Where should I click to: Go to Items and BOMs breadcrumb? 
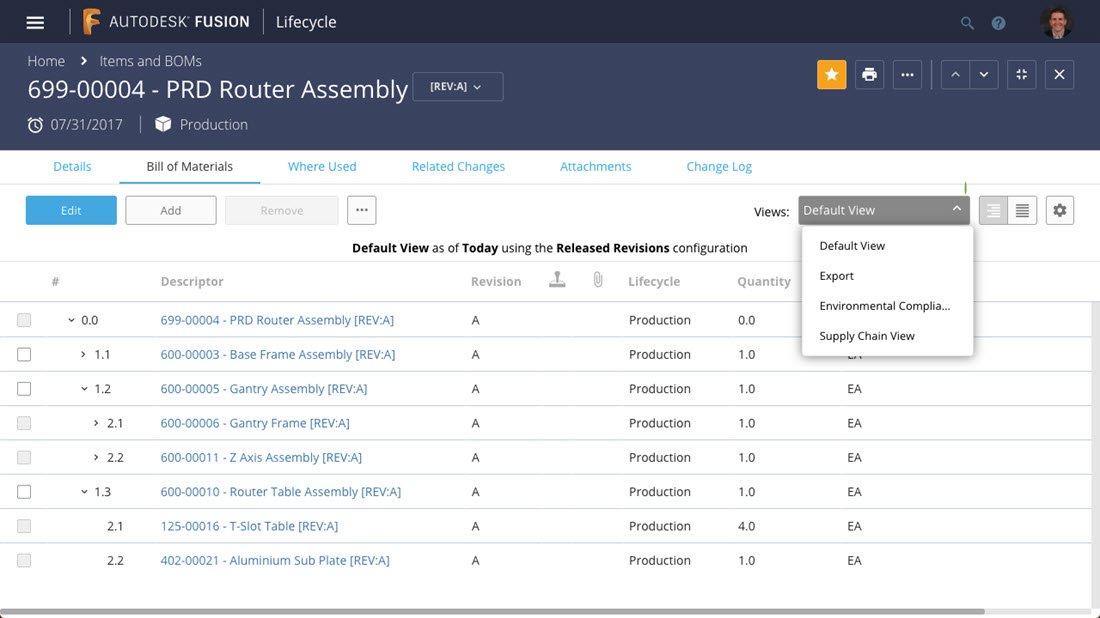pos(150,61)
